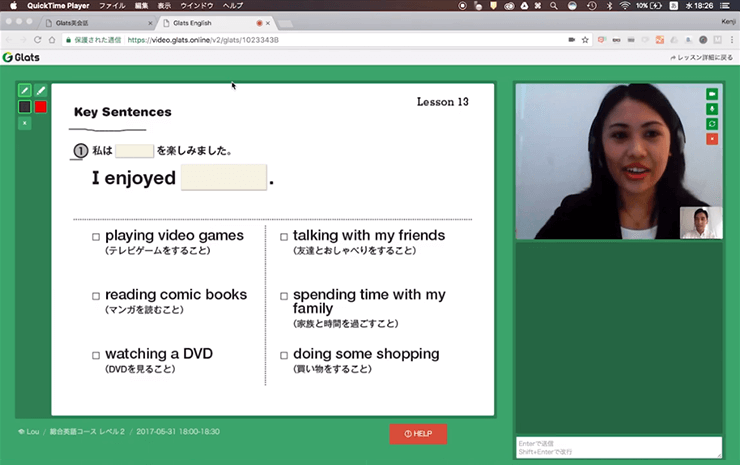Choose the red color swatch
The image size is (740, 465).
[41, 107]
